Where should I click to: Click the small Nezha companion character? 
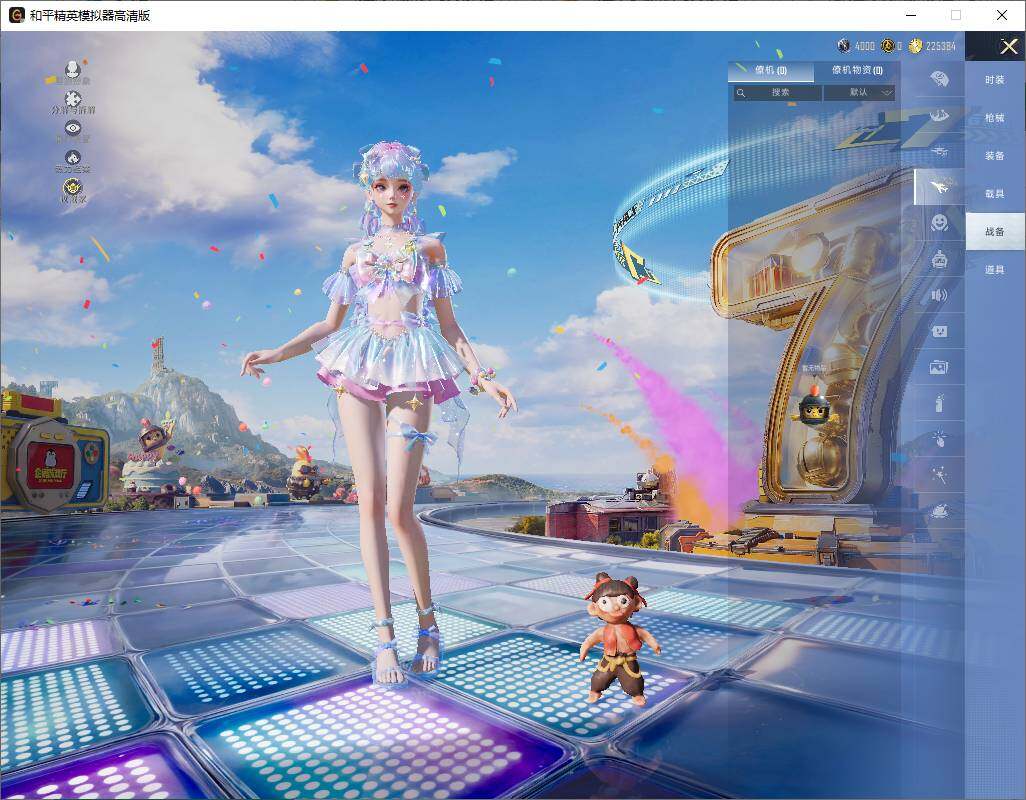point(619,639)
